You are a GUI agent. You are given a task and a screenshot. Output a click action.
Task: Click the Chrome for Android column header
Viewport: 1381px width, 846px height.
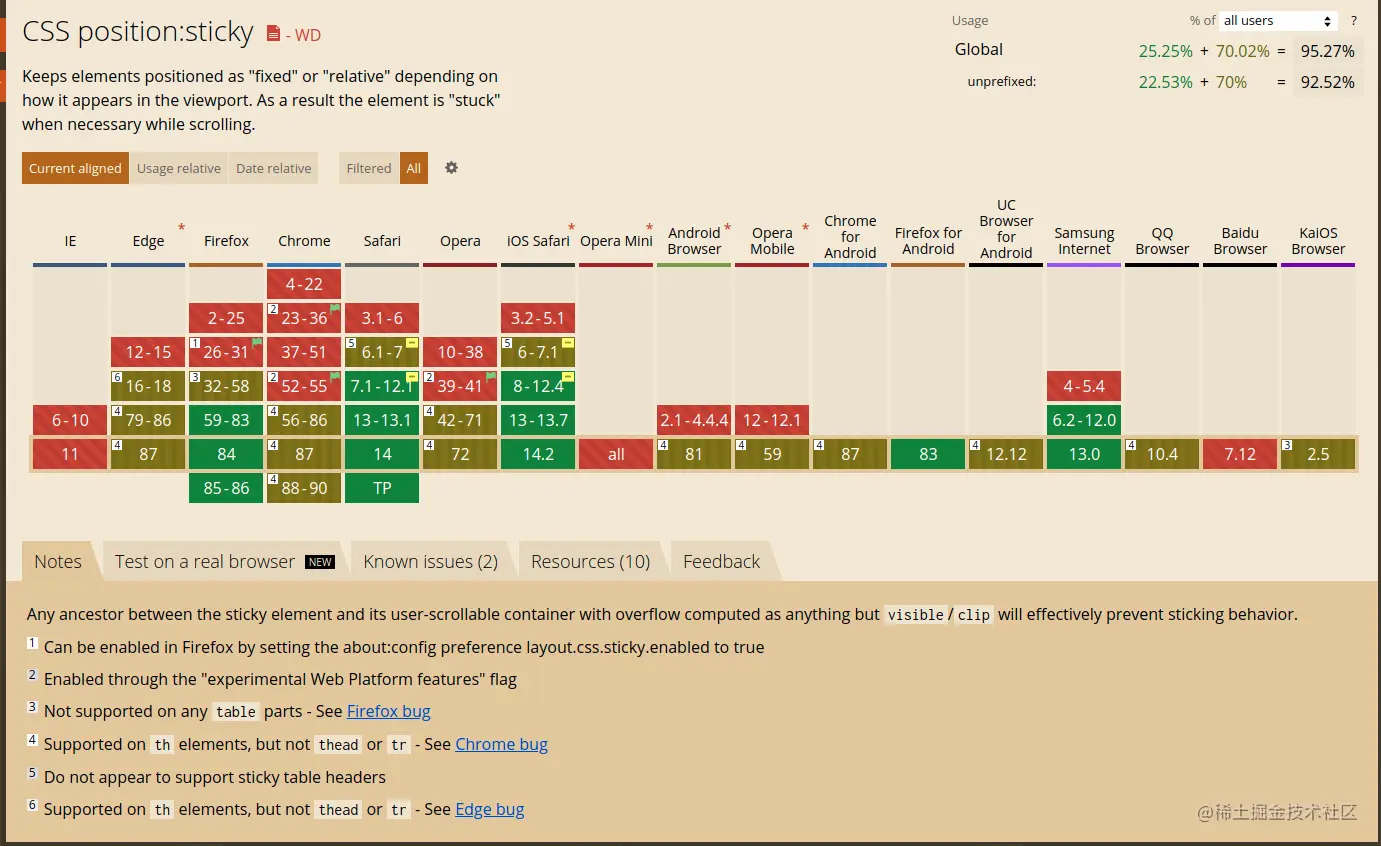[850, 237]
